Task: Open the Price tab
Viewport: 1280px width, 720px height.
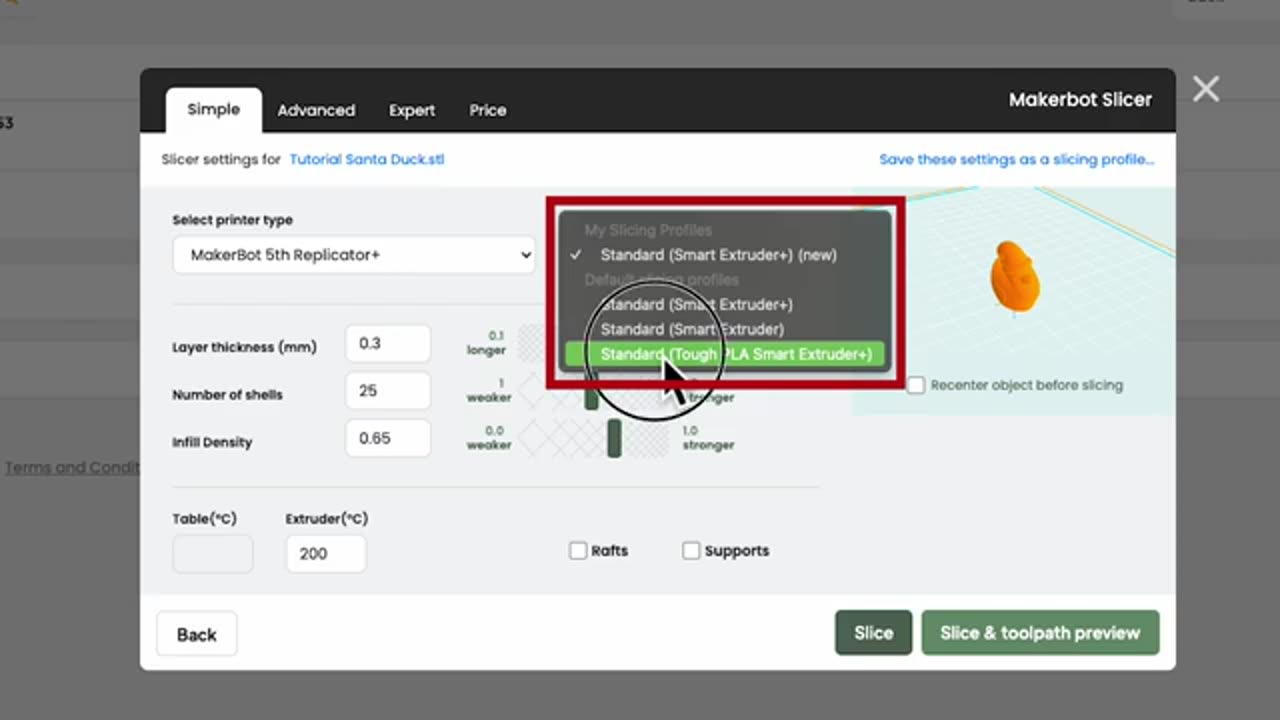Action: tap(488, 111)
